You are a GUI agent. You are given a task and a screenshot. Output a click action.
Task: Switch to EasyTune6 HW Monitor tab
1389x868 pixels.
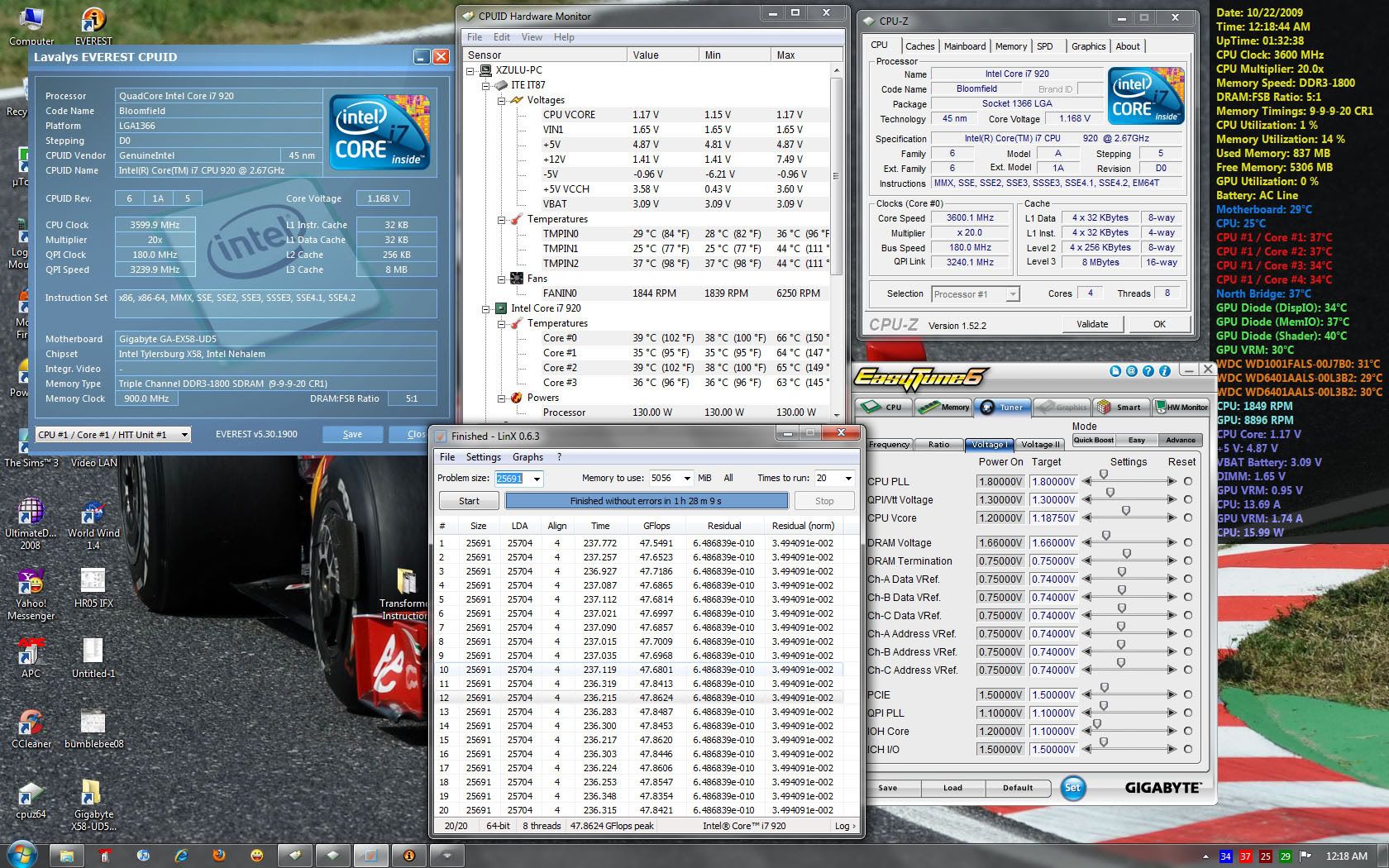click(1182, 407)
